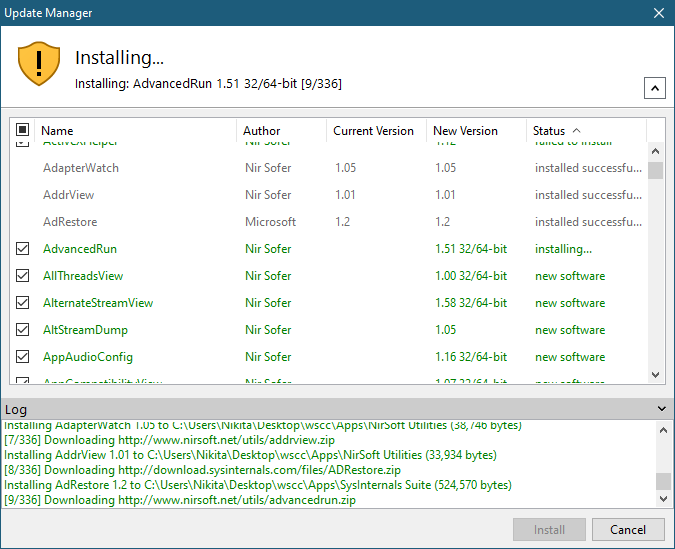Select the AlternateStreamView name text

(98, 303)
